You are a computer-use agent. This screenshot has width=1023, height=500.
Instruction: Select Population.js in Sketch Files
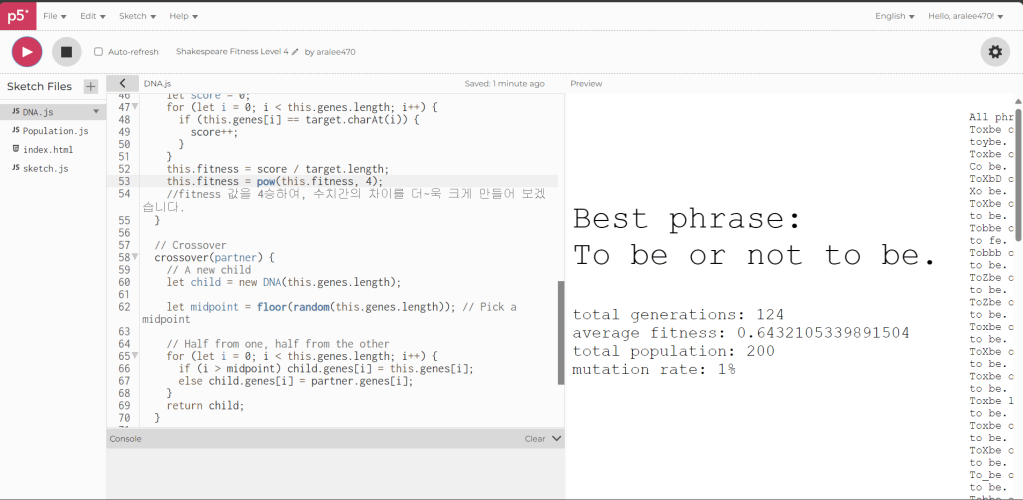pos(55,131)
